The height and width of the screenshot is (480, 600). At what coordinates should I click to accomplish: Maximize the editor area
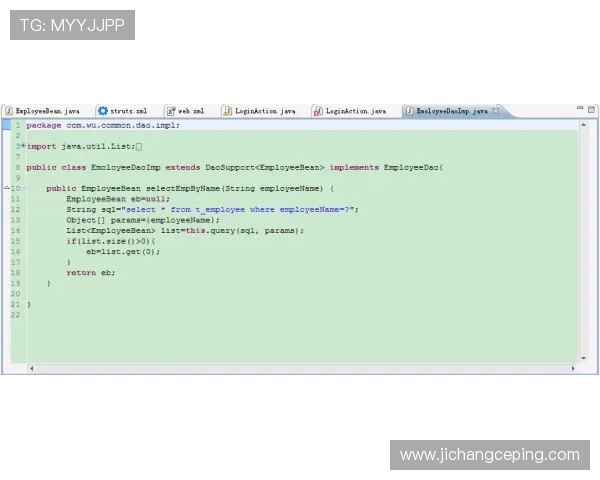pos(592,108)
